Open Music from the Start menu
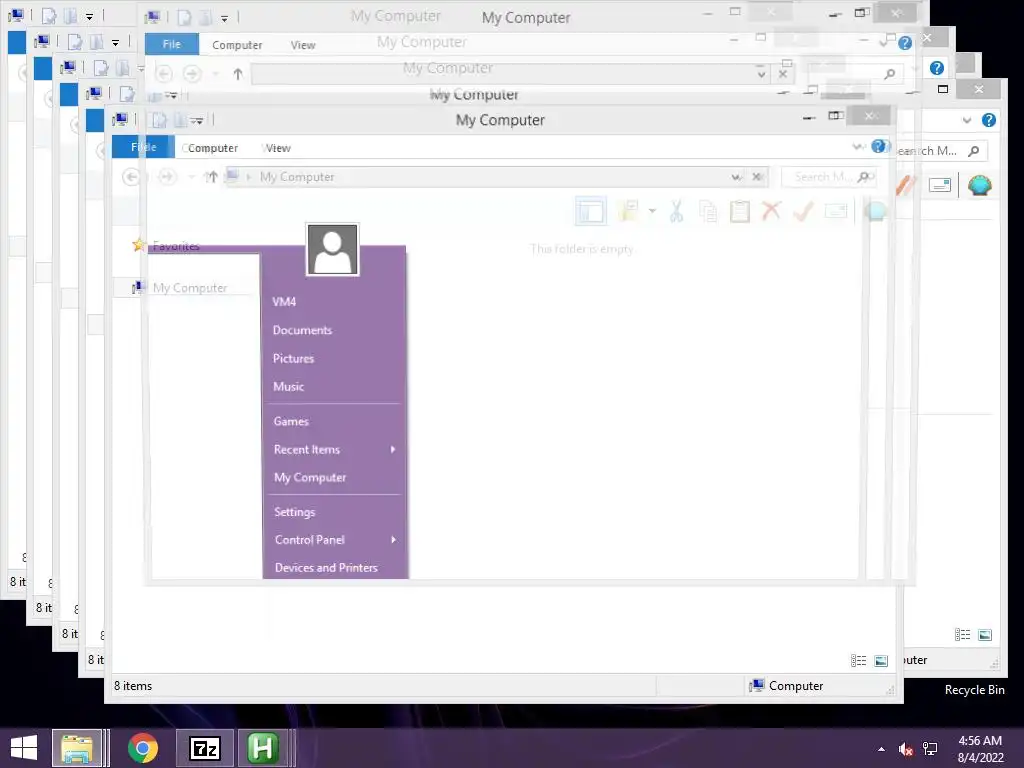 point(288,387)
